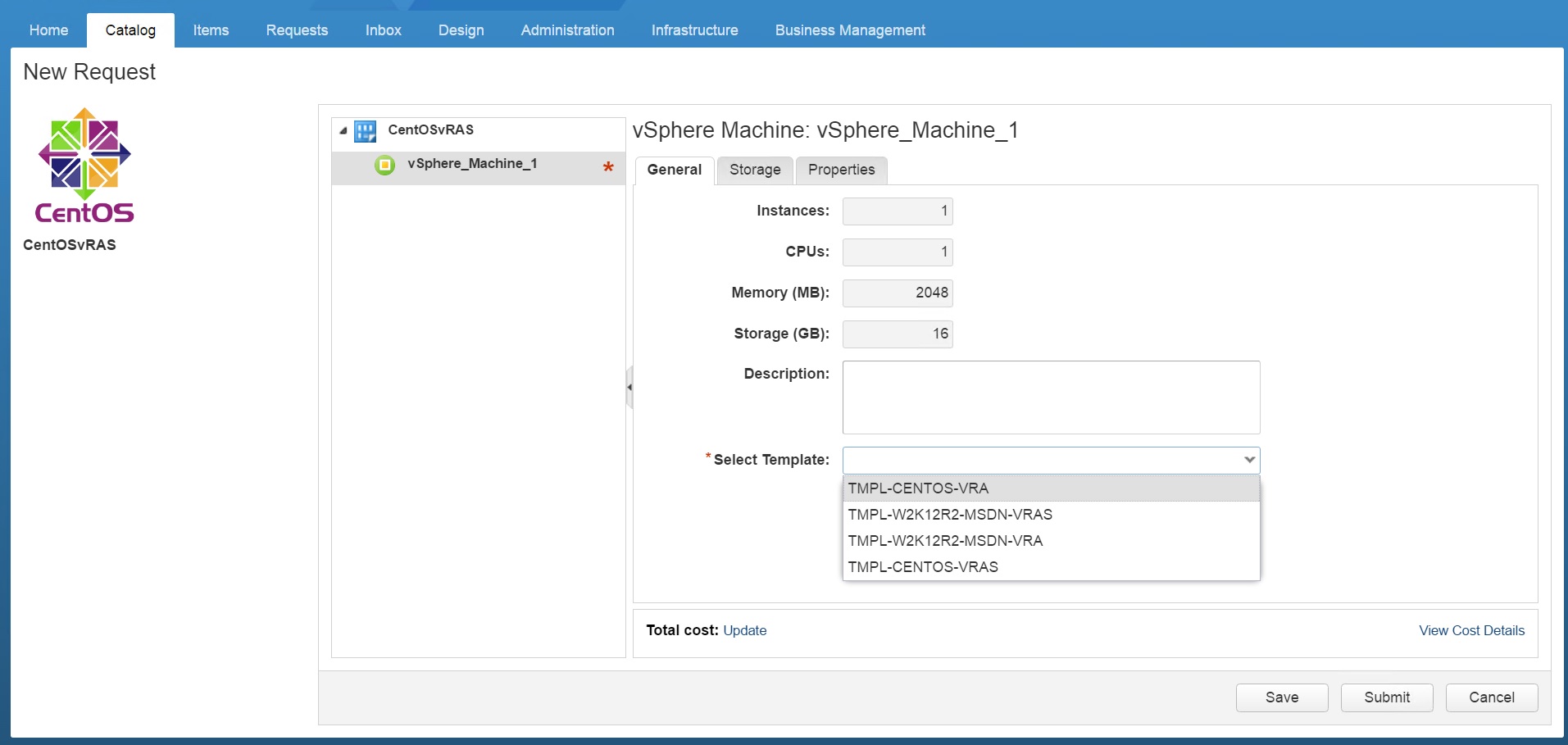The width and height of the screenshot is (1568, 745).
Task: Open the Requests tab
Action: point(297,30)
